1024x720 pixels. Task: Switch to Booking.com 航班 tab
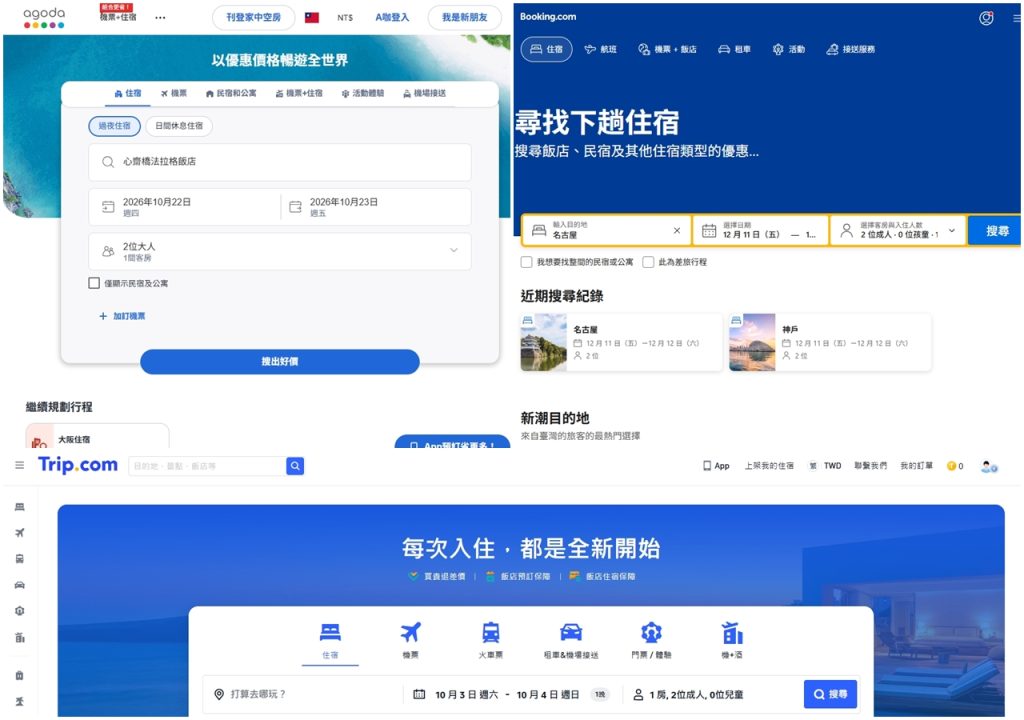pos(600,49)
